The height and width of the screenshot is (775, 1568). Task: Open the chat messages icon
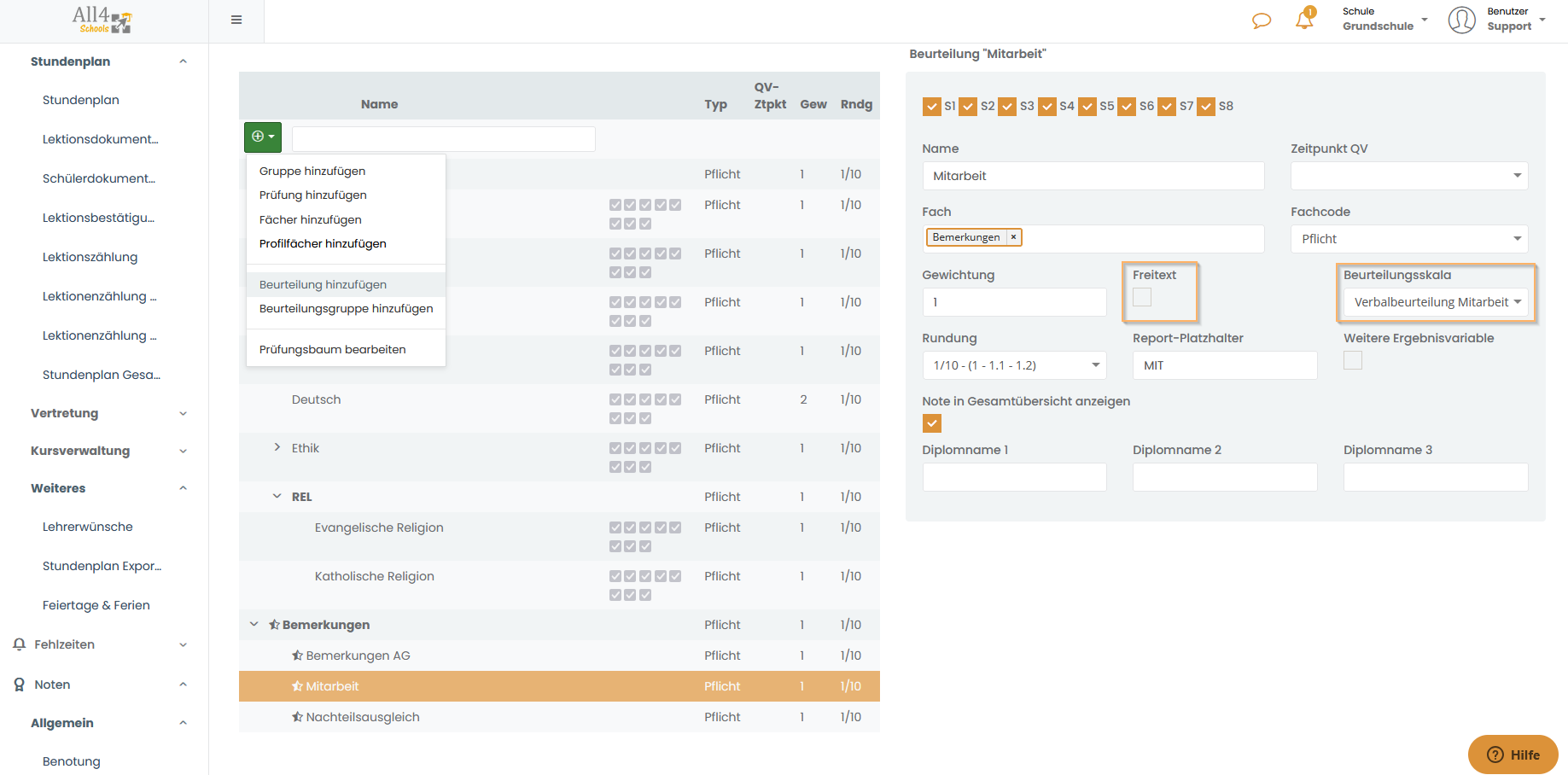click(1262, 20)
